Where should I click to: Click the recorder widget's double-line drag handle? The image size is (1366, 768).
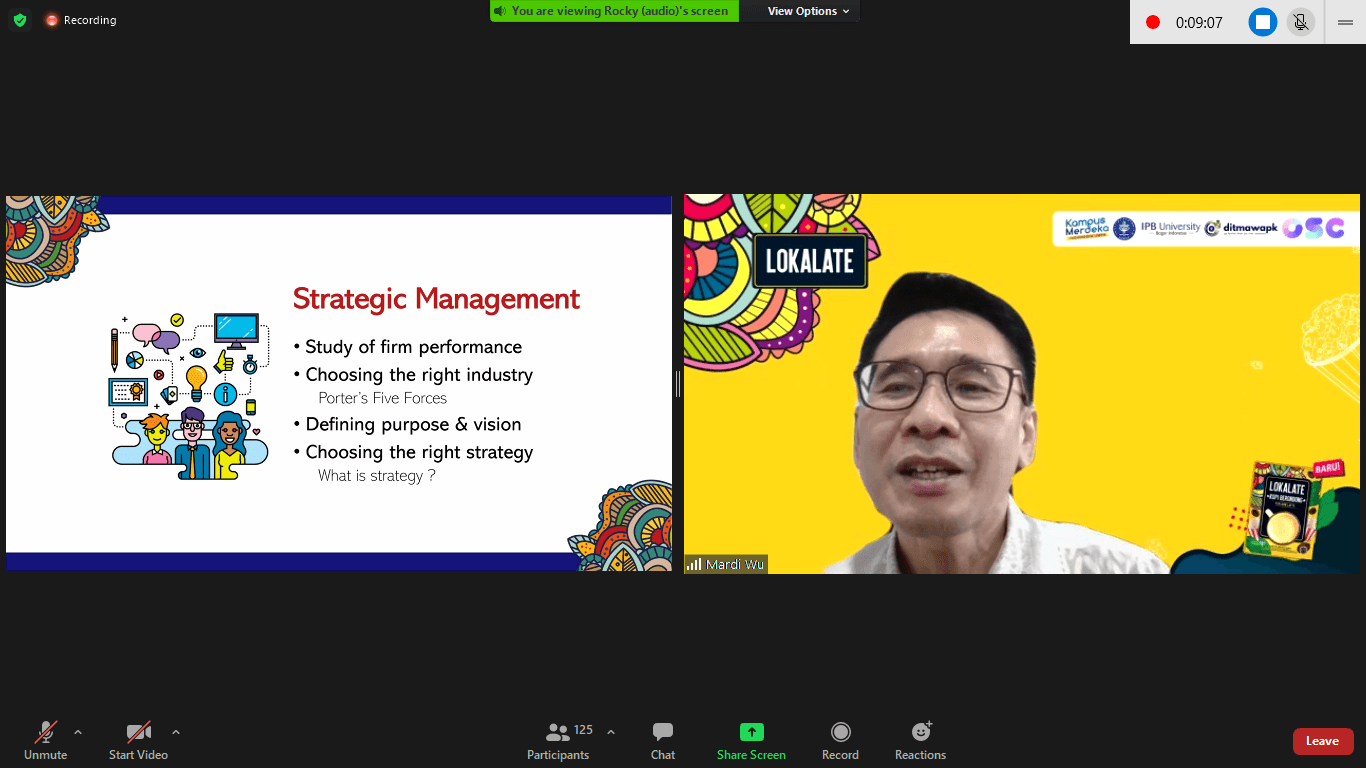click(x=1345, y=22)
